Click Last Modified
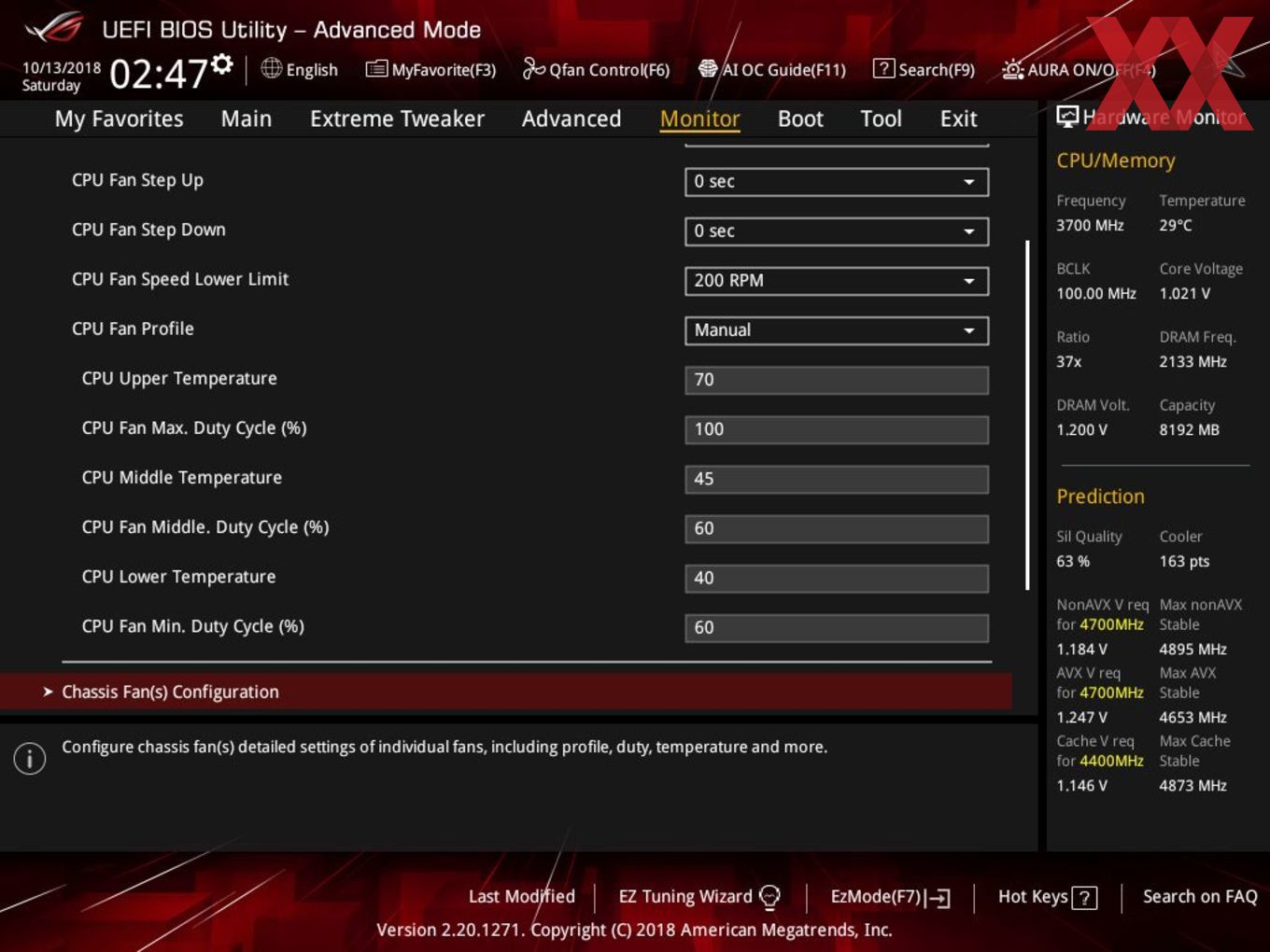The image size is (1270, 952). [x=522, y=896]
